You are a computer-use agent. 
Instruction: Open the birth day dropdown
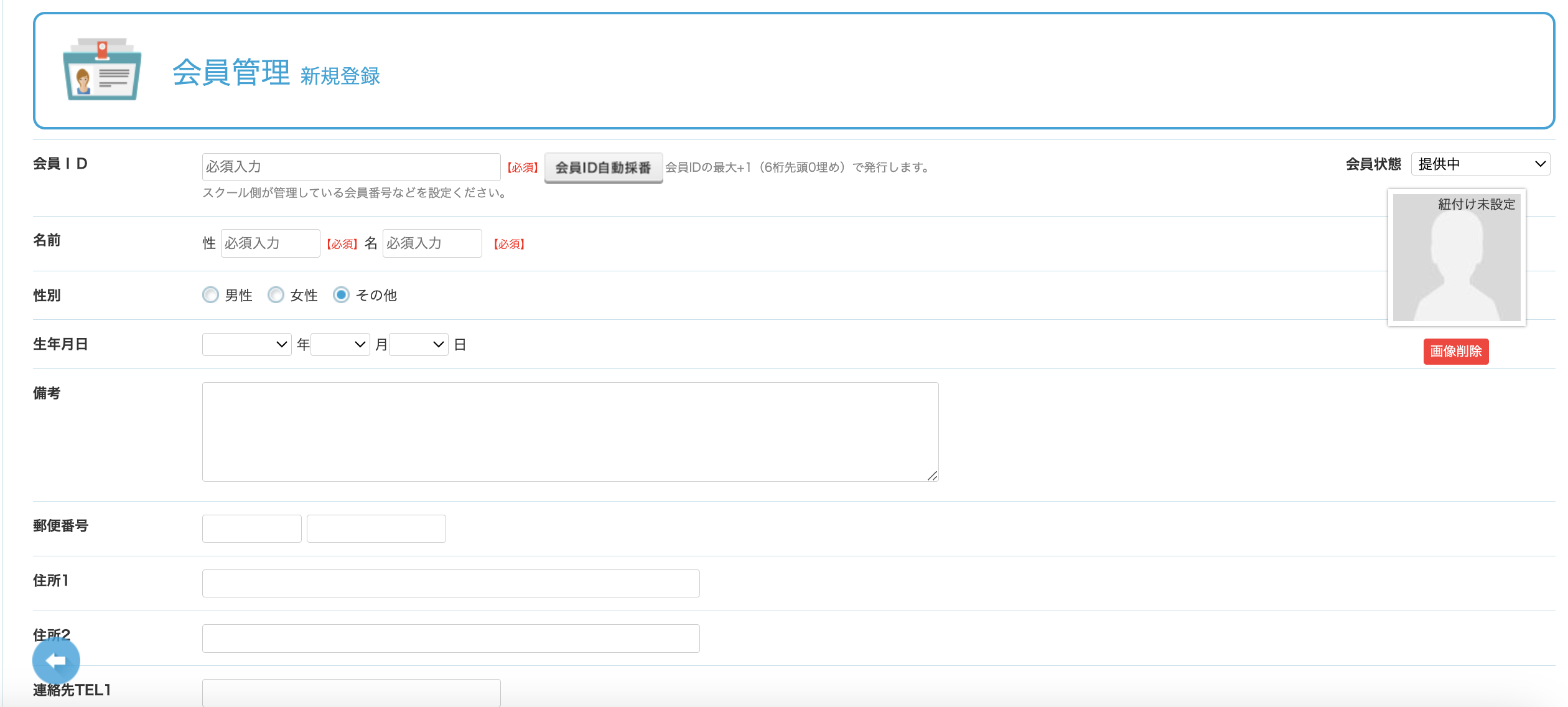pos(419,344)
